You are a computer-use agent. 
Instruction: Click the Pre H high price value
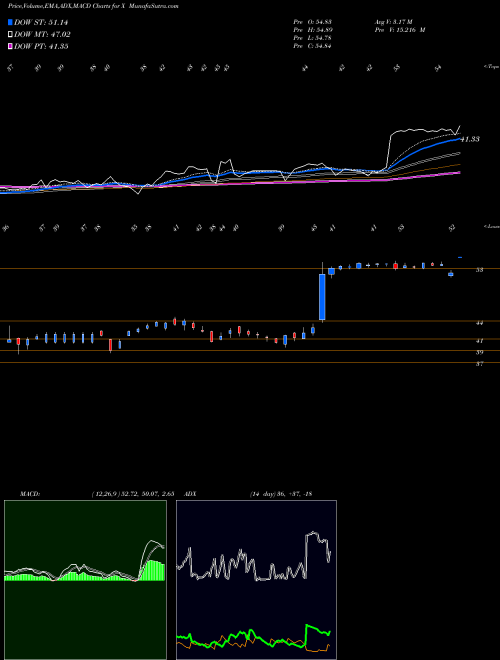pos(312,30)
